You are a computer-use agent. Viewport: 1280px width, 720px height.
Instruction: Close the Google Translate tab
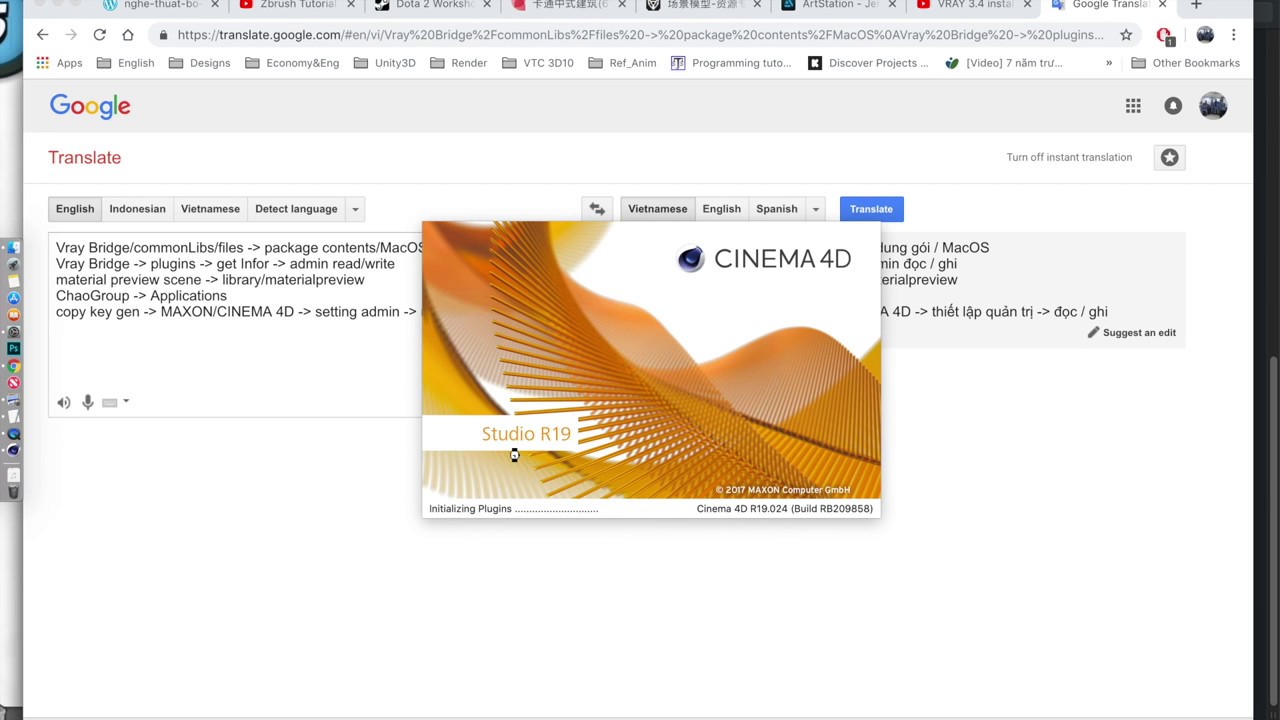point(1162,5)
